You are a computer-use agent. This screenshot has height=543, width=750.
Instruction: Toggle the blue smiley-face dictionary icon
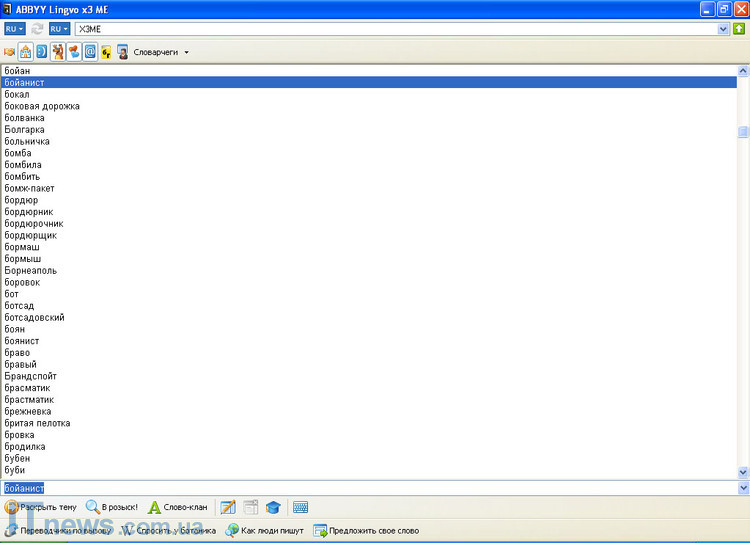tap(41, 51)
